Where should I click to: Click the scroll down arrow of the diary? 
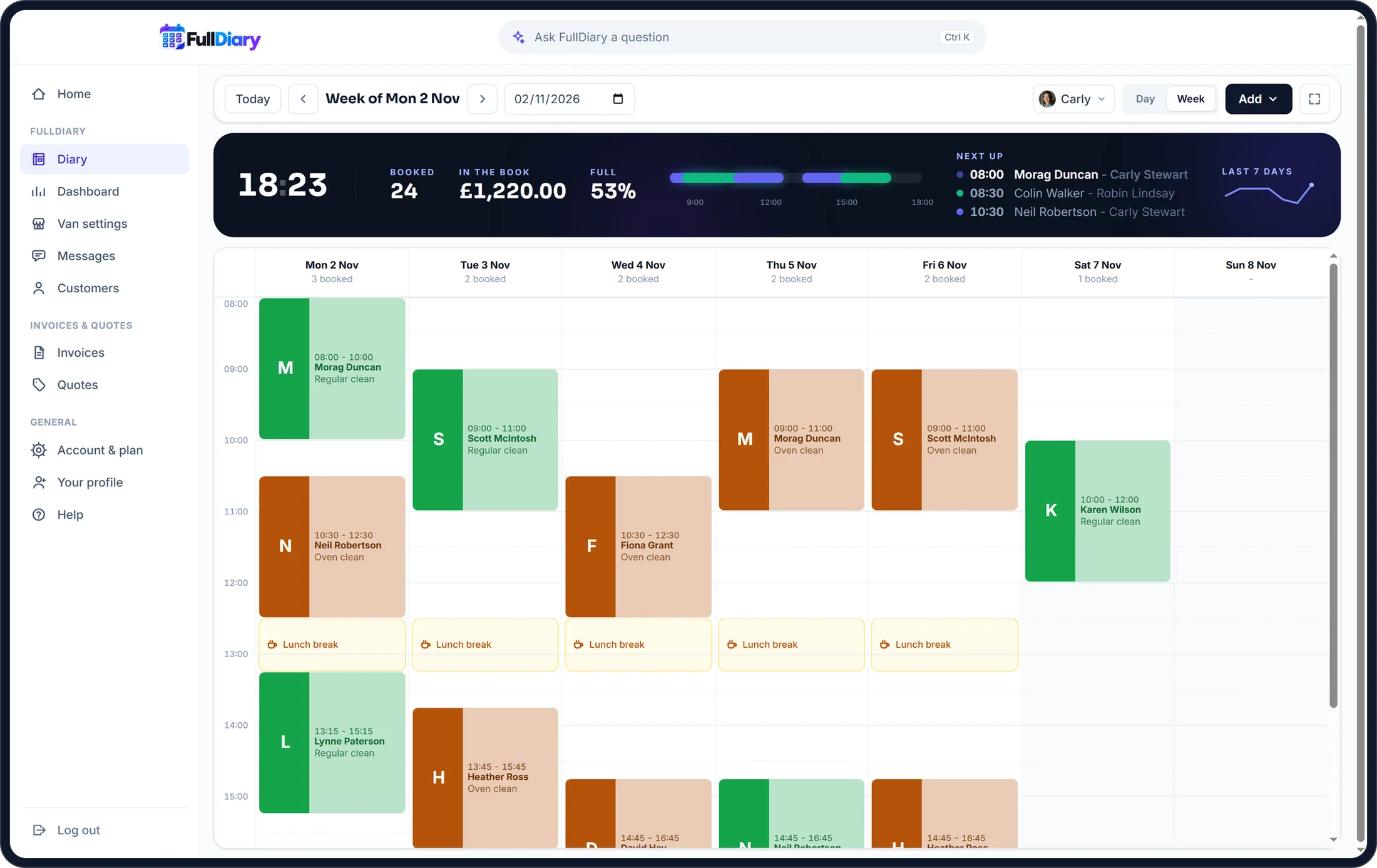pos(1333,840)
